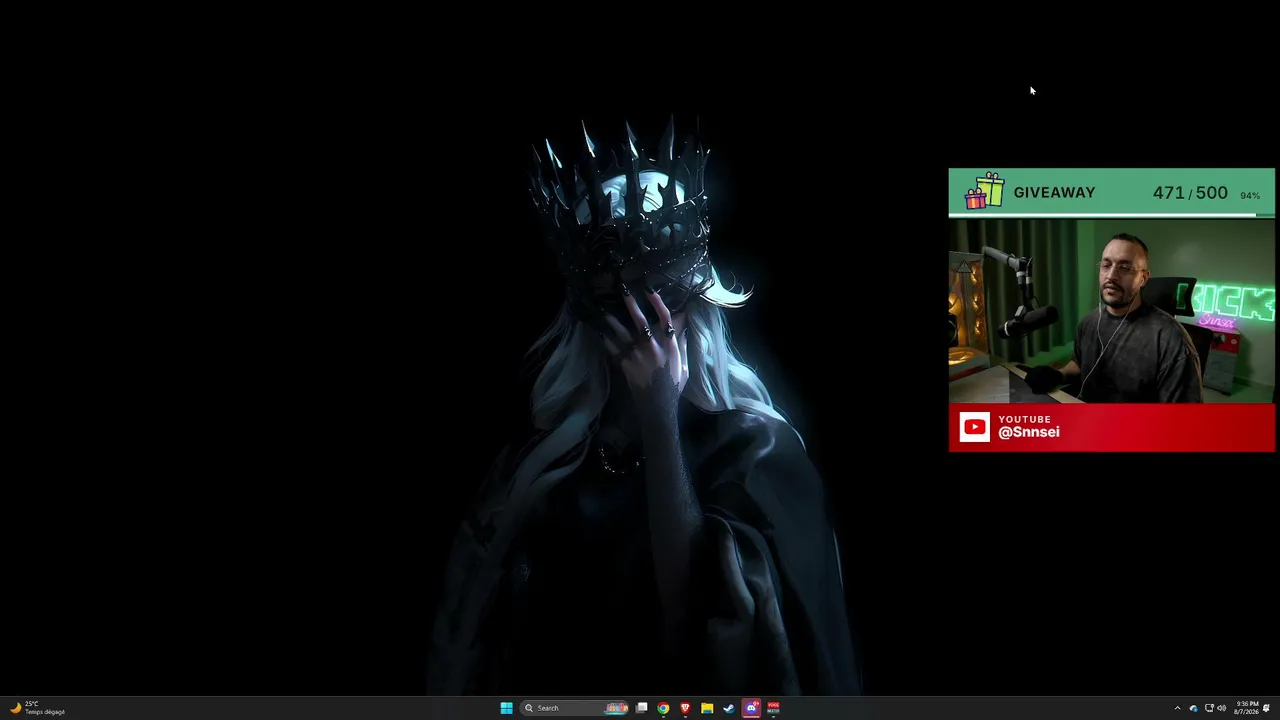Open the notification center bell icon

click(x=1266, y=708)
